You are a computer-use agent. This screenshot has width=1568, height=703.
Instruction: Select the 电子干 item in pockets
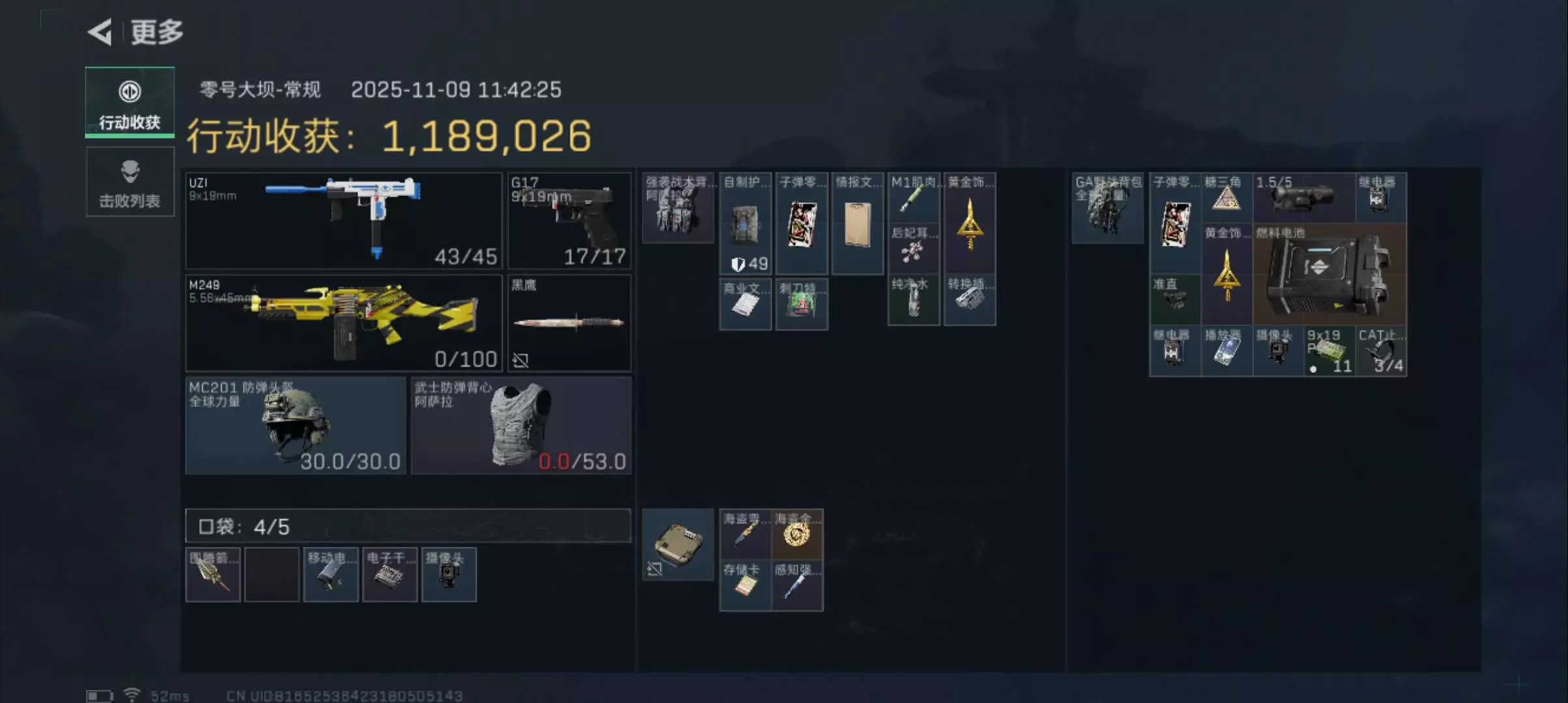coord(390,575)
